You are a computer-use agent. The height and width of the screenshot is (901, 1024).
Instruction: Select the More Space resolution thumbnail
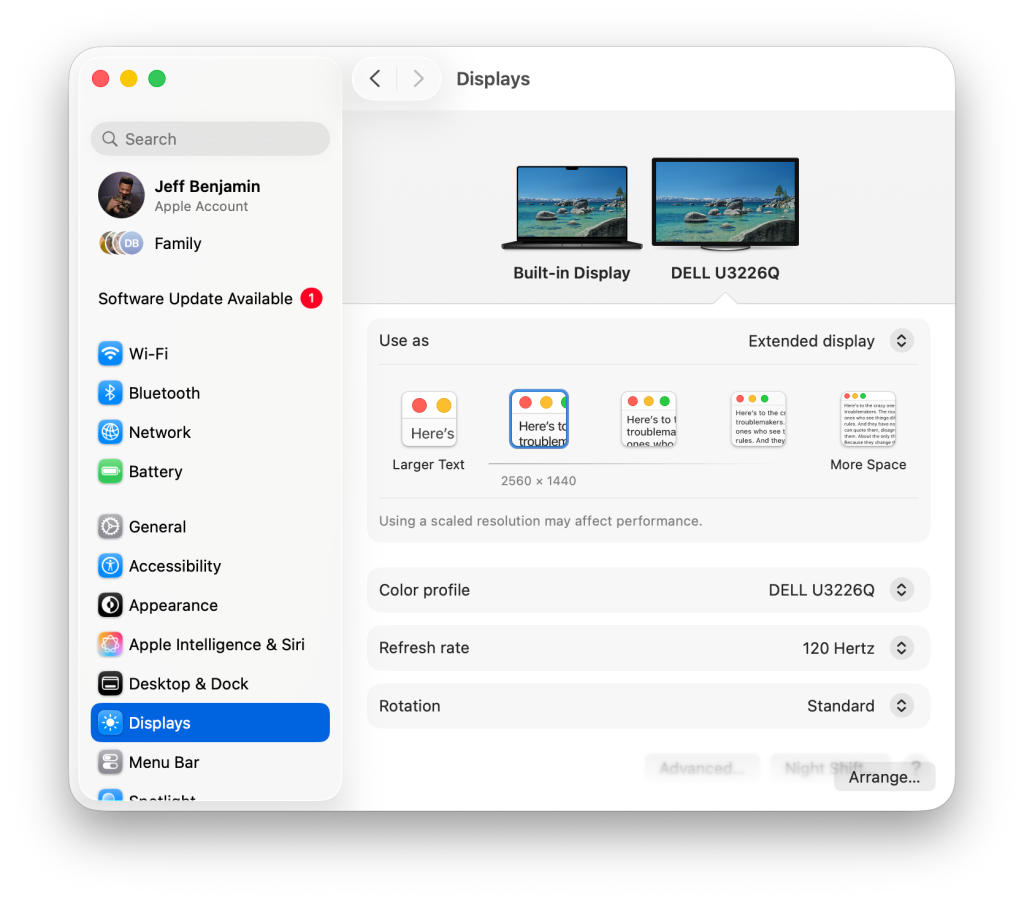pyautogui.click(x=868, y=419)
